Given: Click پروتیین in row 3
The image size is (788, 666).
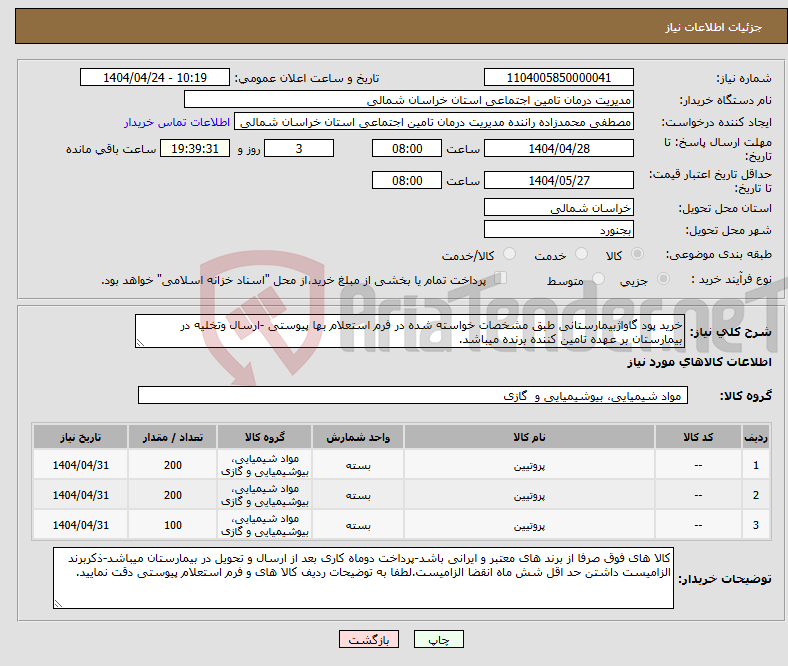Looking at the screenshot, I should click(x=529, y=526).
